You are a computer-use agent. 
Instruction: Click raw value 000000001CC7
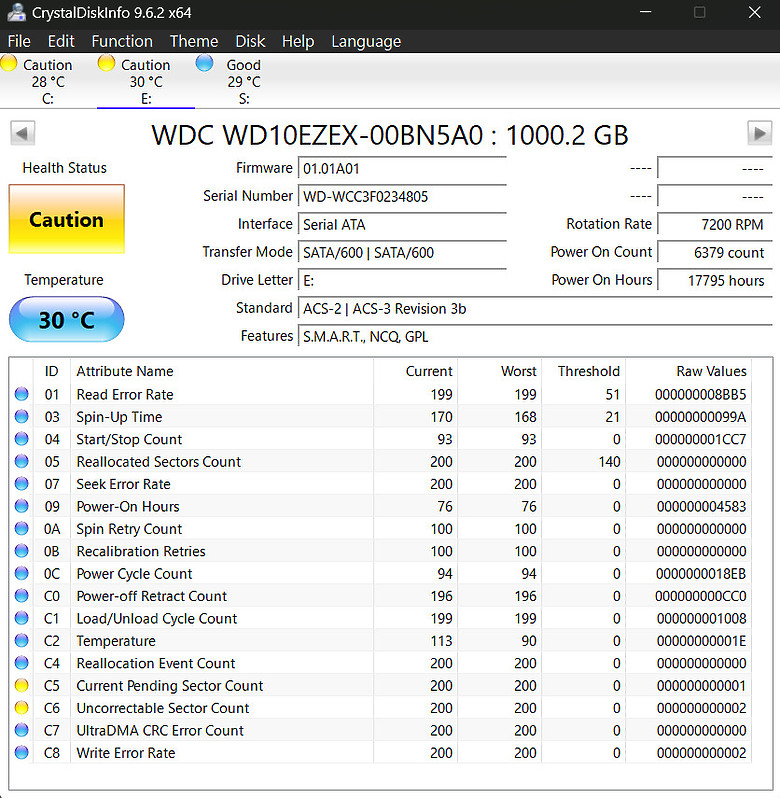point(701,439)
